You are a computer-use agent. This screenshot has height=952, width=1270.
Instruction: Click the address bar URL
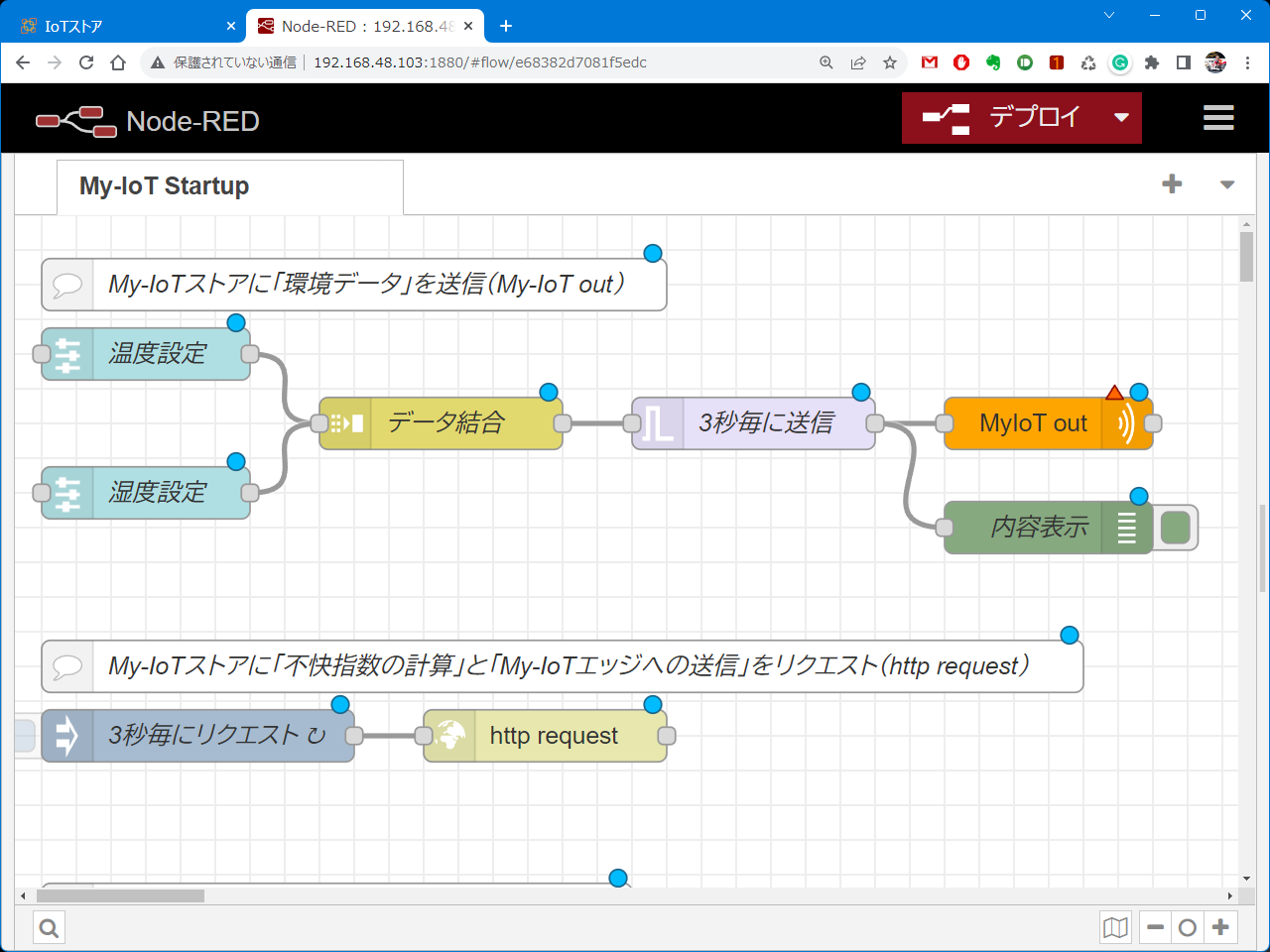480,62
